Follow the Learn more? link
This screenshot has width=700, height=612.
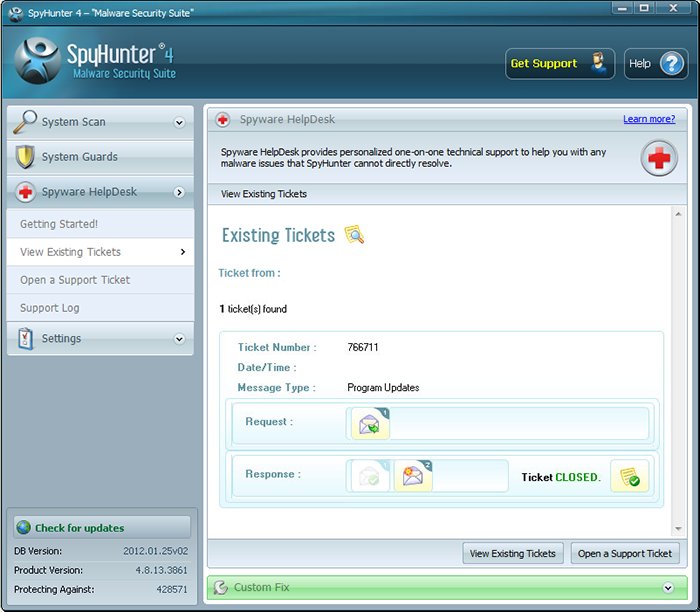point(648,119)
